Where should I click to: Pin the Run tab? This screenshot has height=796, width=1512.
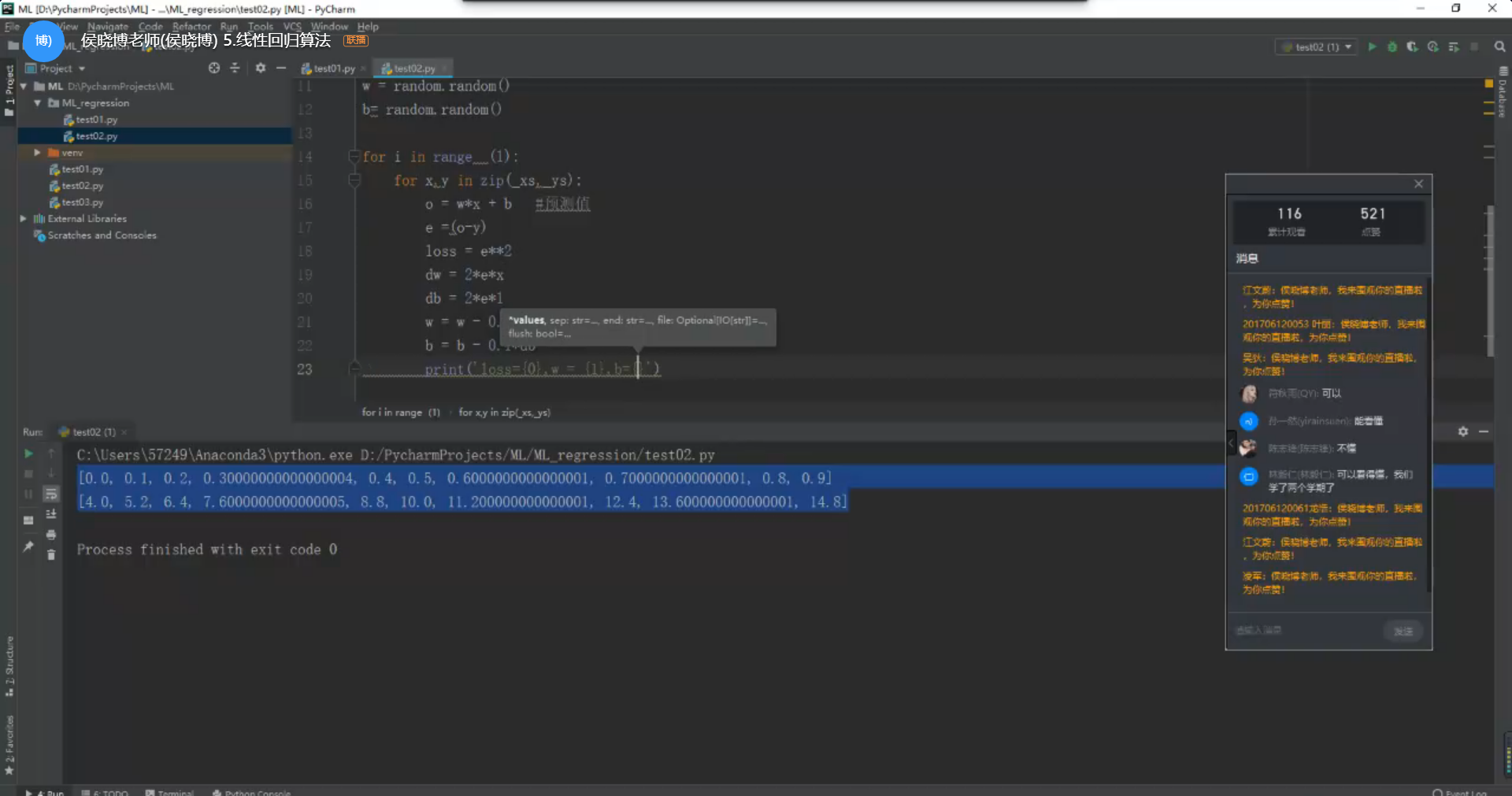tap(28, 546)
